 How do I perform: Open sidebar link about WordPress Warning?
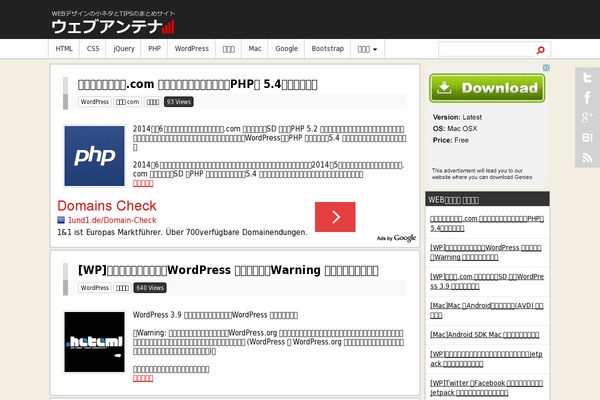tap(486, 252)
